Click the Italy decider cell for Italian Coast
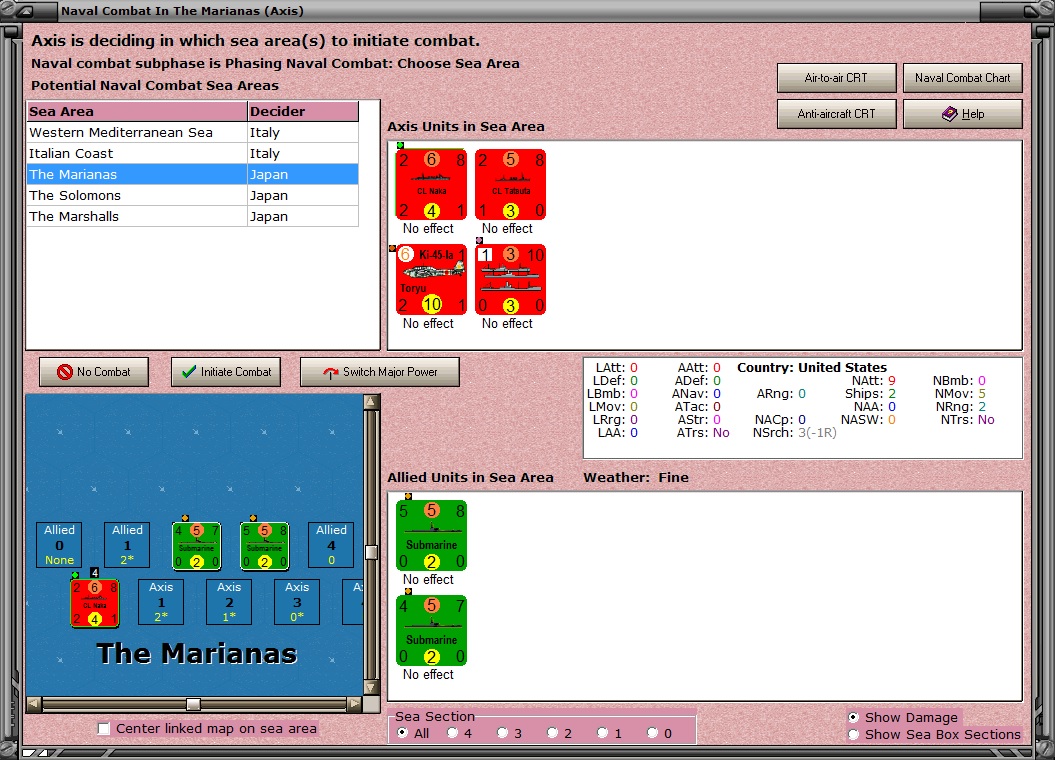The image size is (1055, 760). 303,153
